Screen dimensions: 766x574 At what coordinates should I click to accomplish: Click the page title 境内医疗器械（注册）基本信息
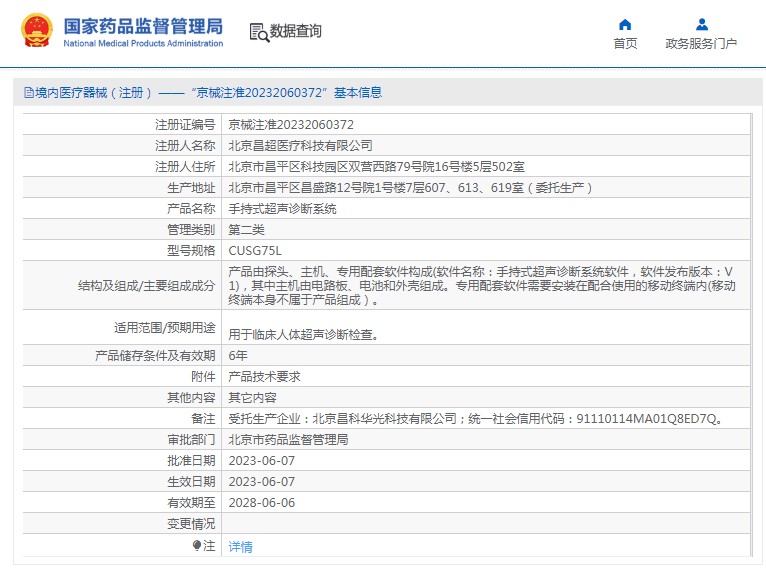[x=203, y=92]
